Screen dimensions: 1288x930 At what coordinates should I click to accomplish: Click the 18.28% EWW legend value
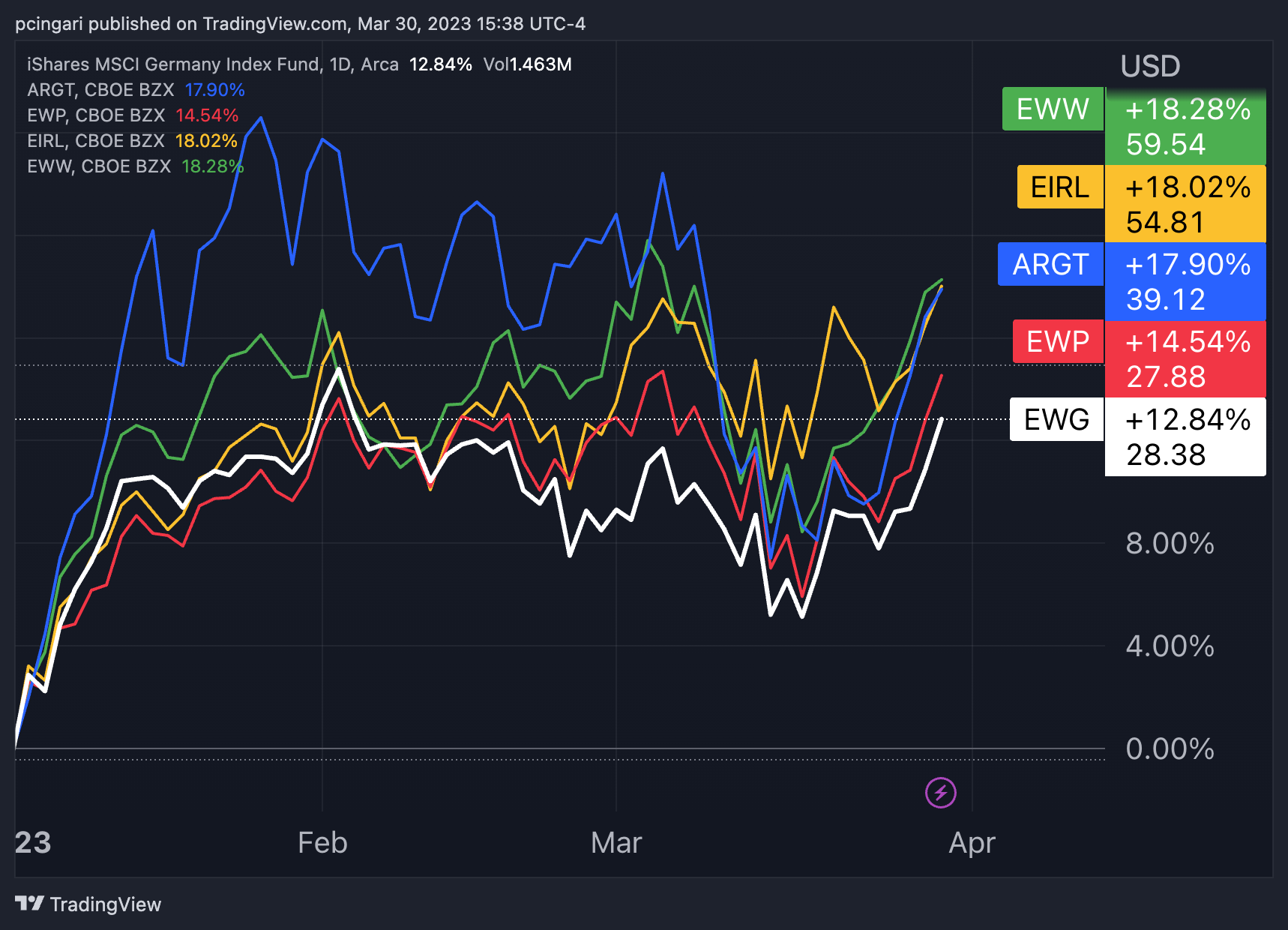tap(213, 166)
